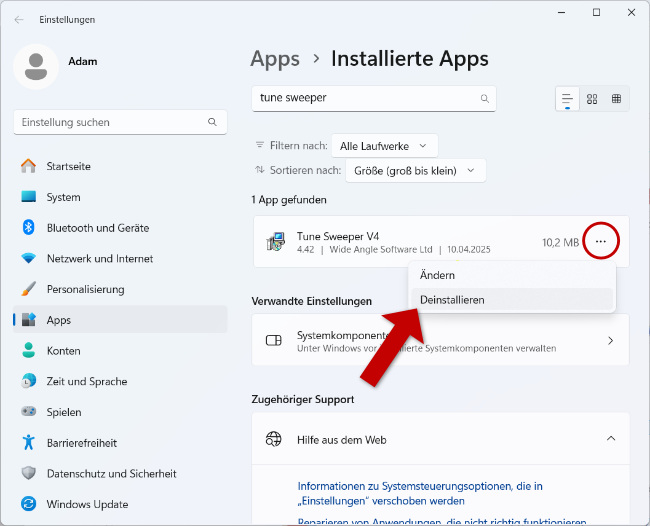This screenshot has height=526, width=650.
Task: Click the Tune Sweeper V4 app name
Action: (x=338, y=236)
